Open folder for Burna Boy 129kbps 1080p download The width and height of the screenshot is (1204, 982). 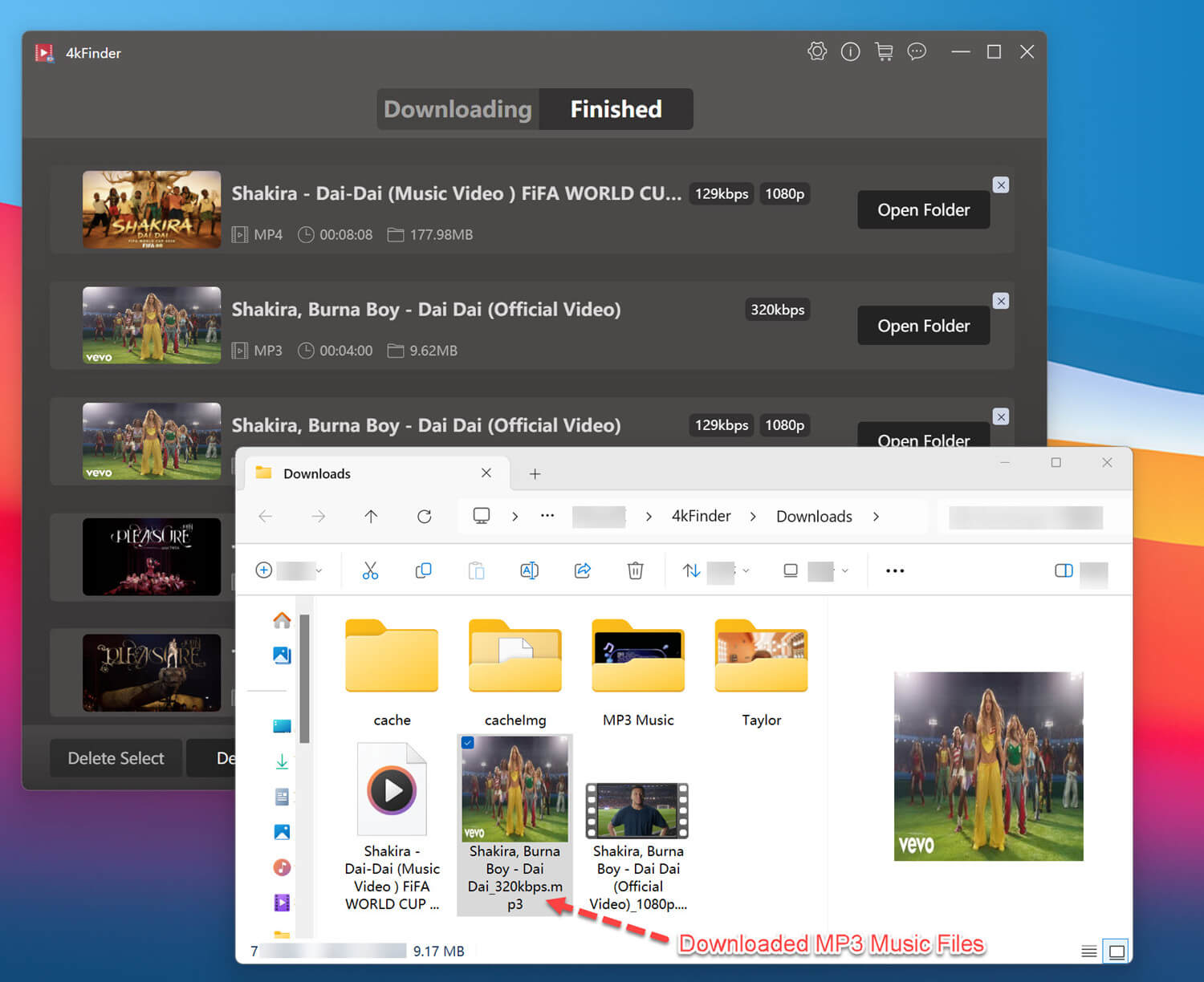(923, 436)
